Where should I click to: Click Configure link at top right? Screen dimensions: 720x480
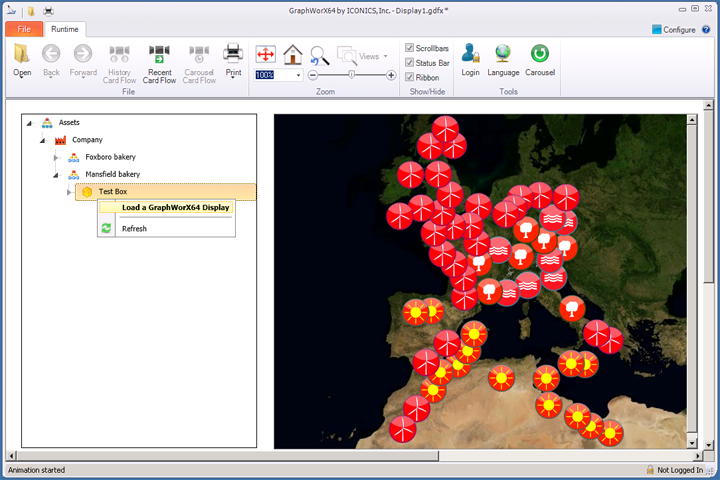pyautogui.click(x=679, y=29)
